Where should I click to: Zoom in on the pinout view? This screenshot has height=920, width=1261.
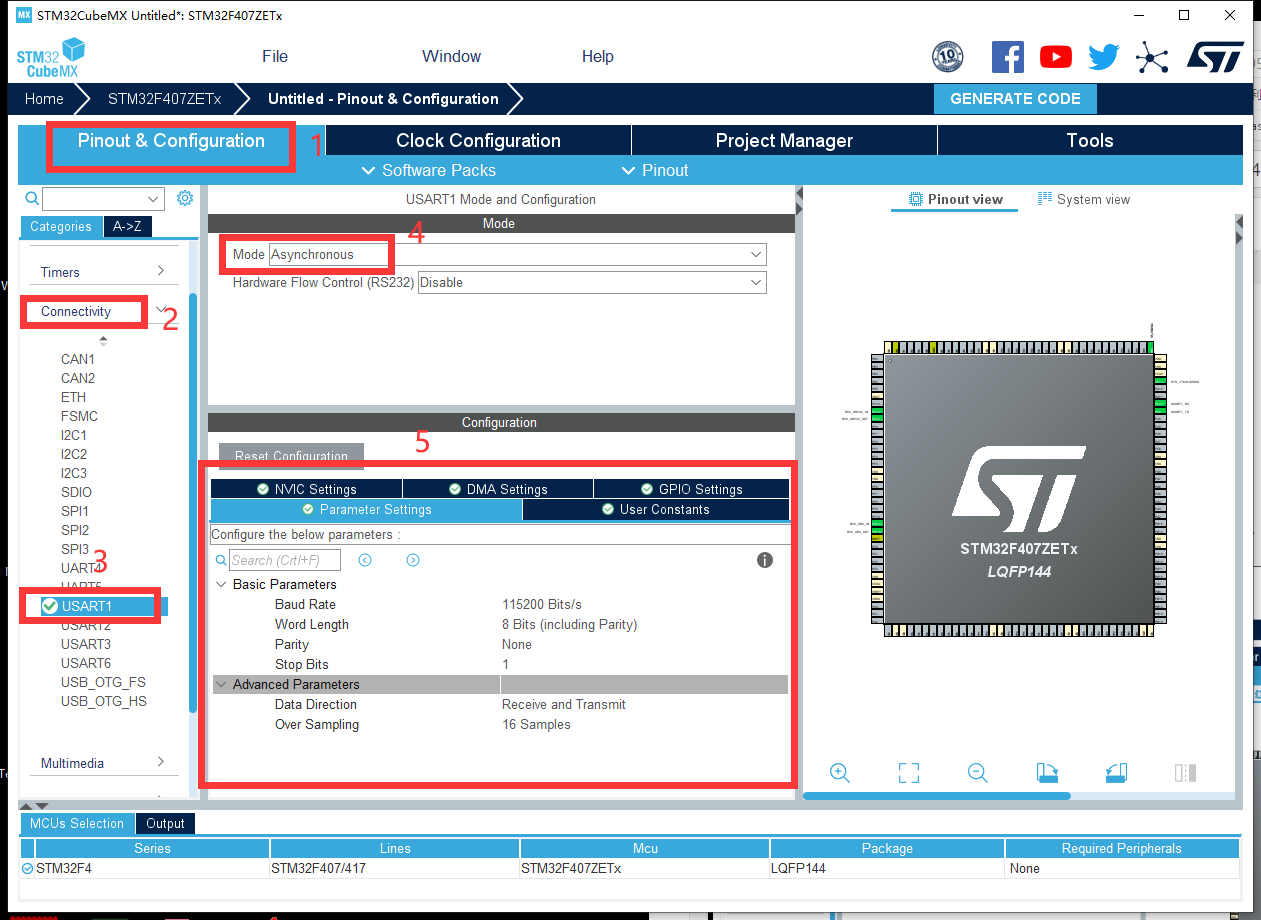coord(840,772)
